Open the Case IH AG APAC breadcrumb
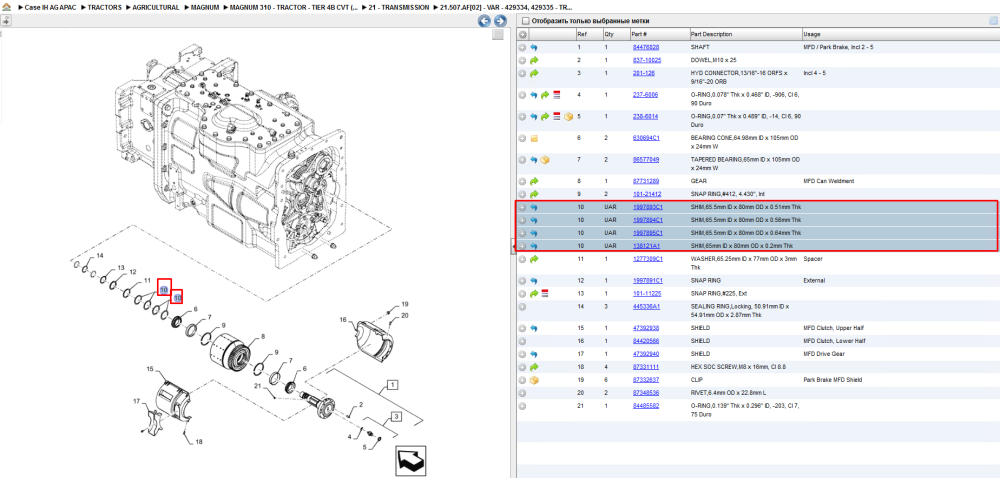This screenshot has width=1000, height=478. [50, 8]
